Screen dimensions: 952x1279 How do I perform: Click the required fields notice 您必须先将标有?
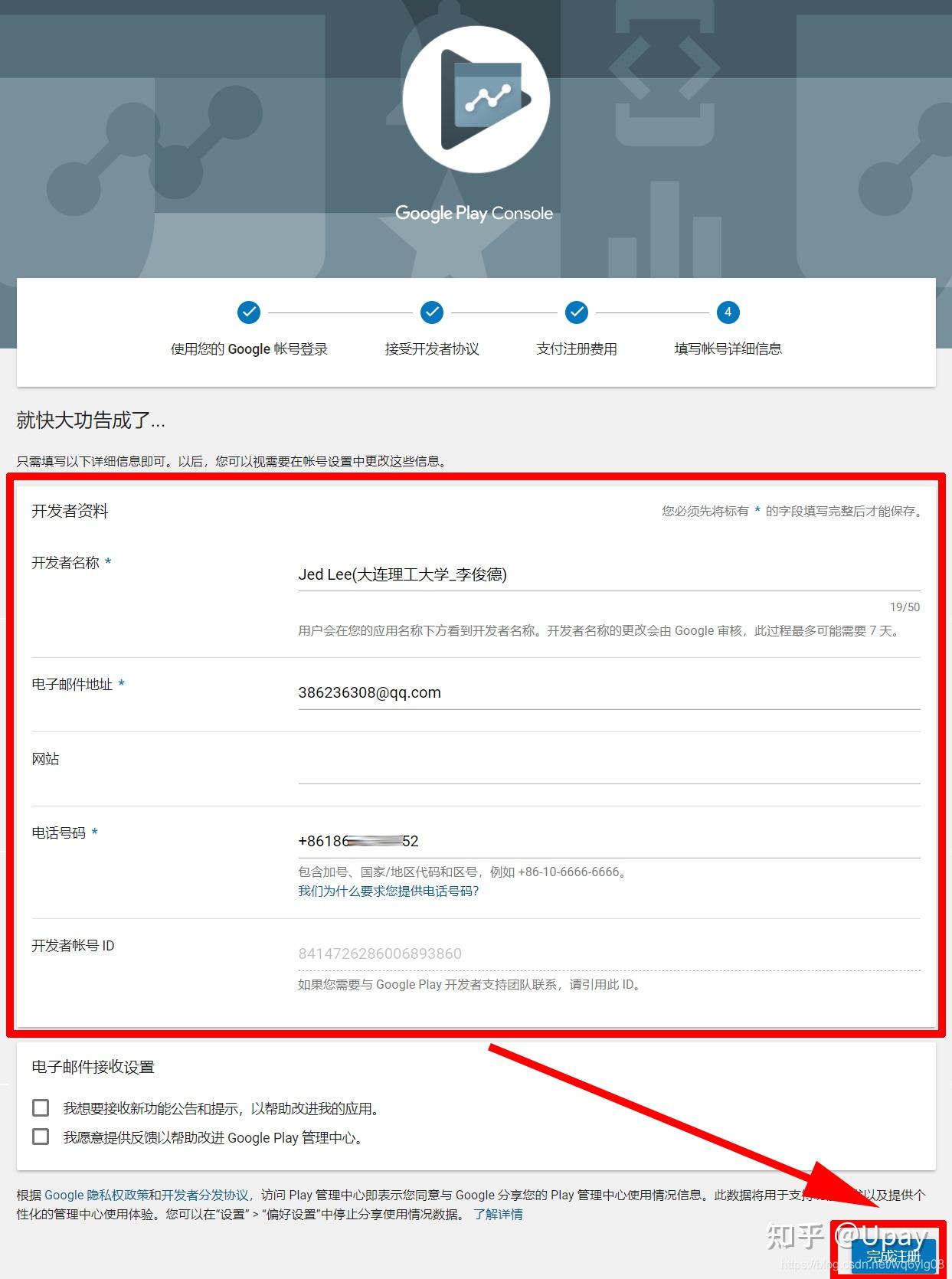click(793, 511)
